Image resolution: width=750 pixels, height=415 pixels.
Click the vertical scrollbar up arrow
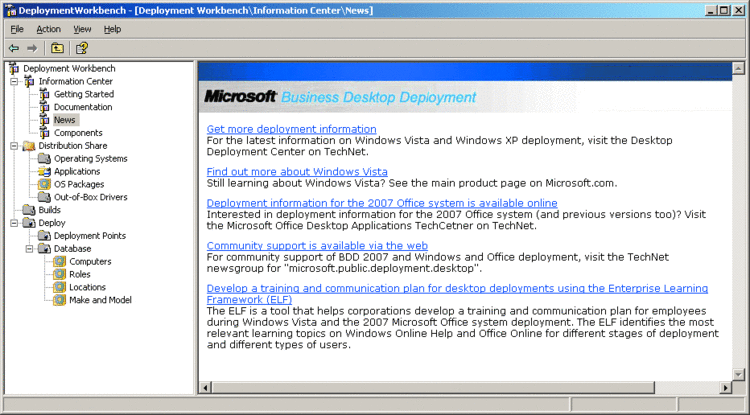point(739,68)
